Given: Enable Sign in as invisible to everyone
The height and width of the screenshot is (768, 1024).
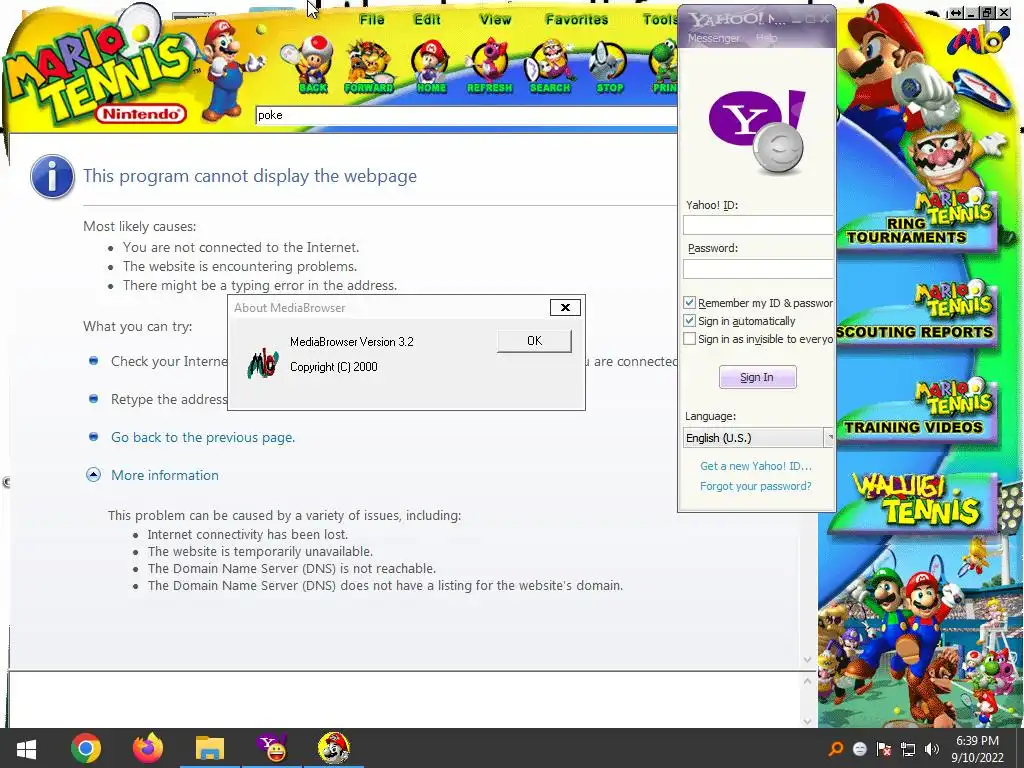Looking at the screenshot, I should point(689,339).
